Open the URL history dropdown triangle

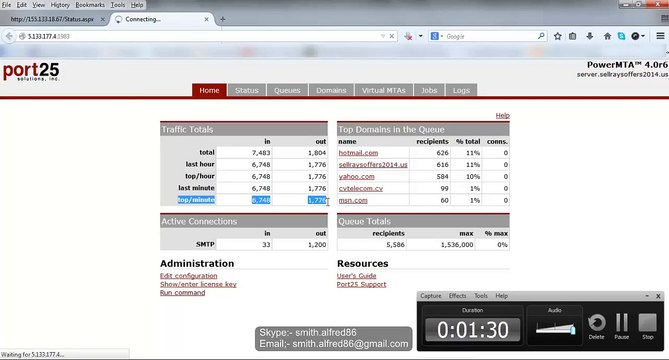(383, 36)
